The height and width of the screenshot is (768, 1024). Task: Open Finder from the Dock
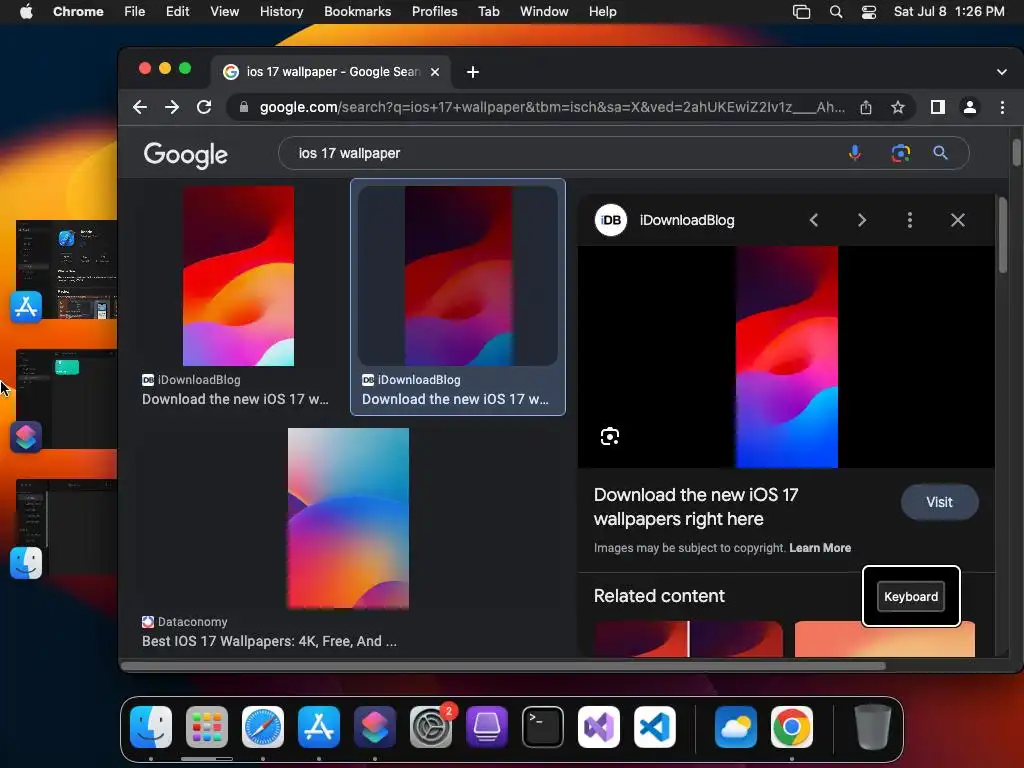[152, 727]
